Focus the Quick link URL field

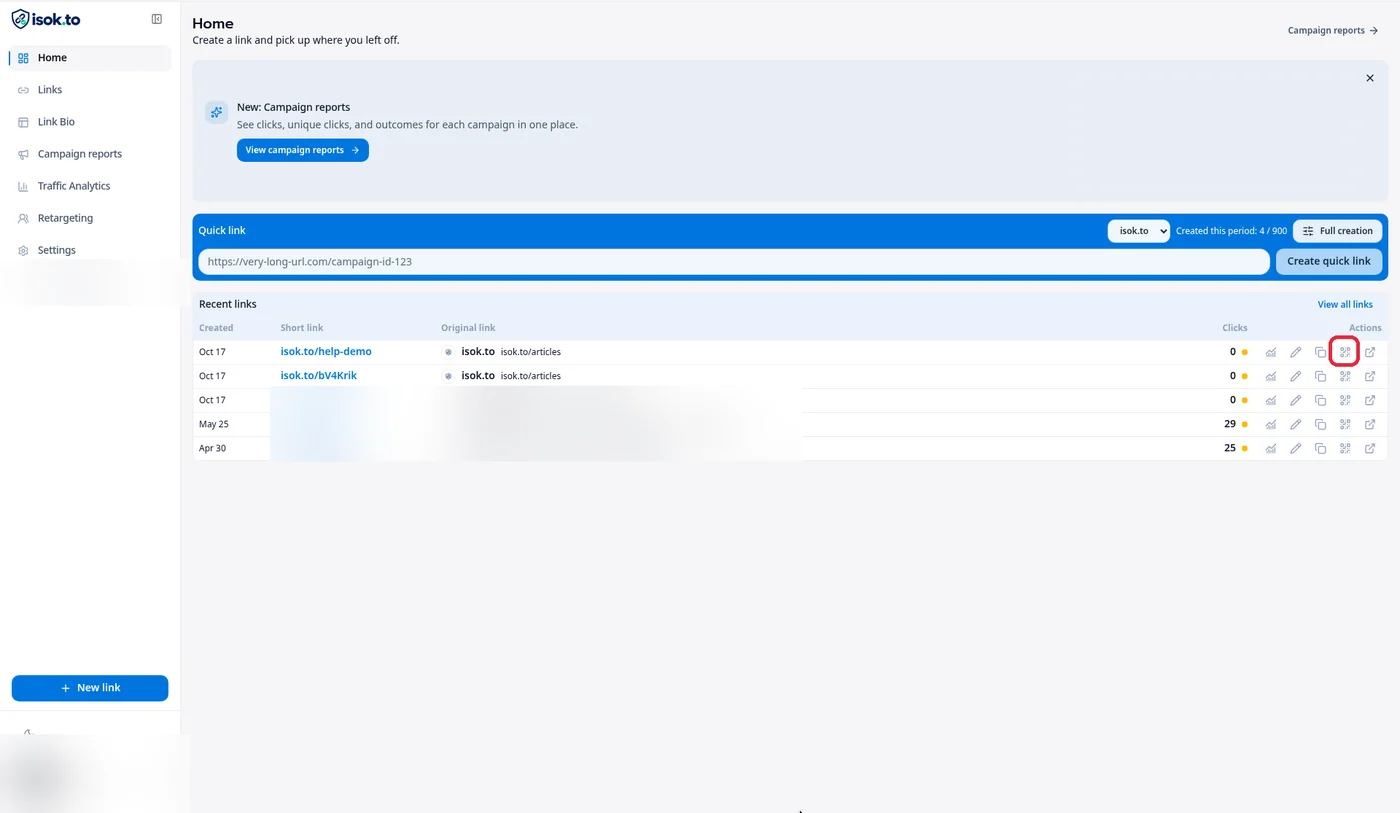point(734,261)
